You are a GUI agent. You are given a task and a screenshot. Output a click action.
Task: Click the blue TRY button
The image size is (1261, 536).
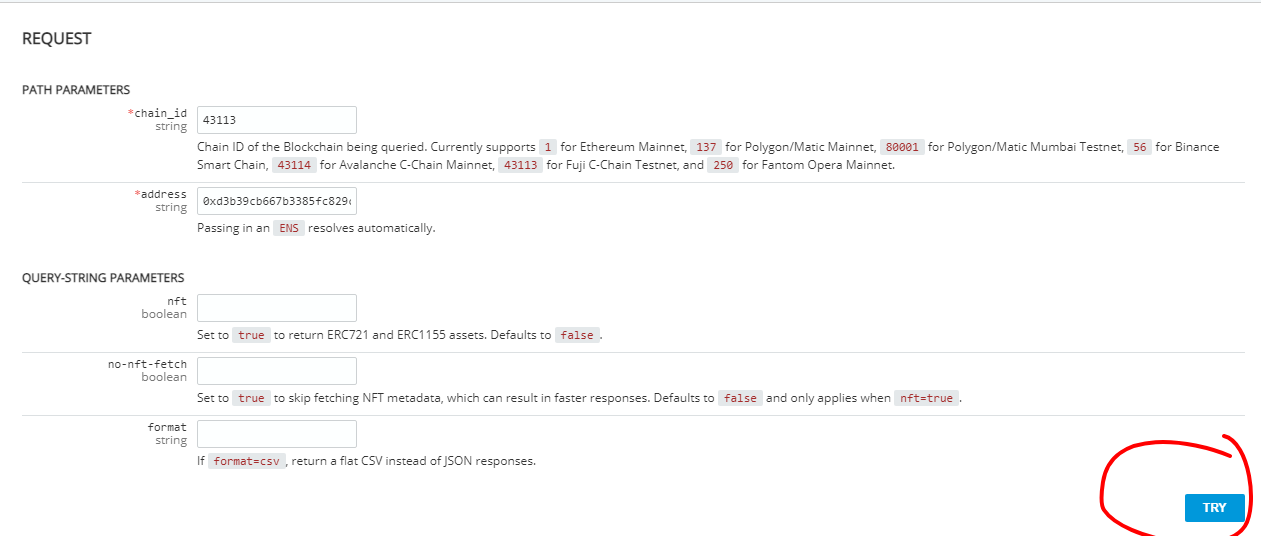click(1214, 508)
